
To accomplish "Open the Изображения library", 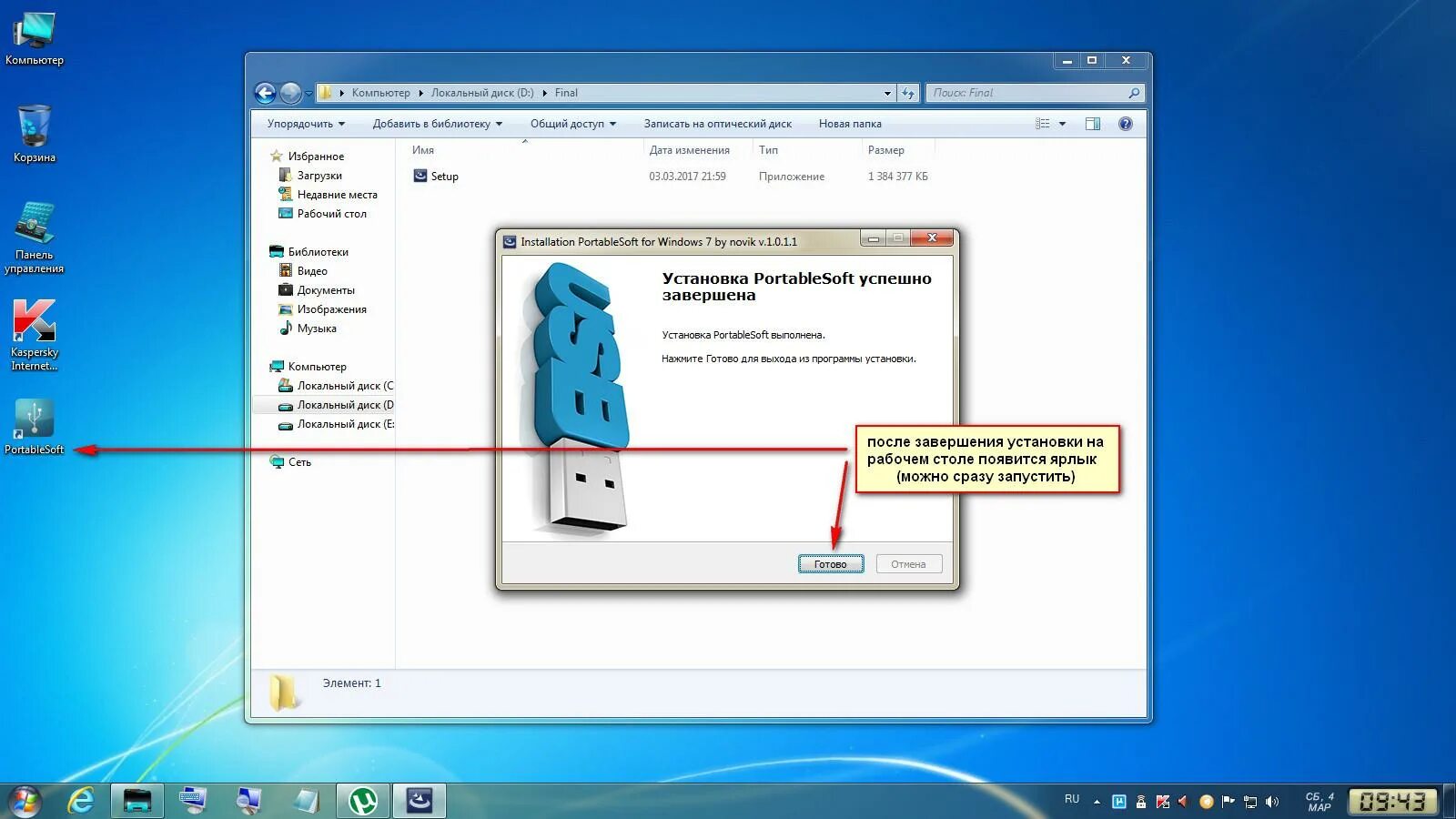I will (x=331, y=309).
